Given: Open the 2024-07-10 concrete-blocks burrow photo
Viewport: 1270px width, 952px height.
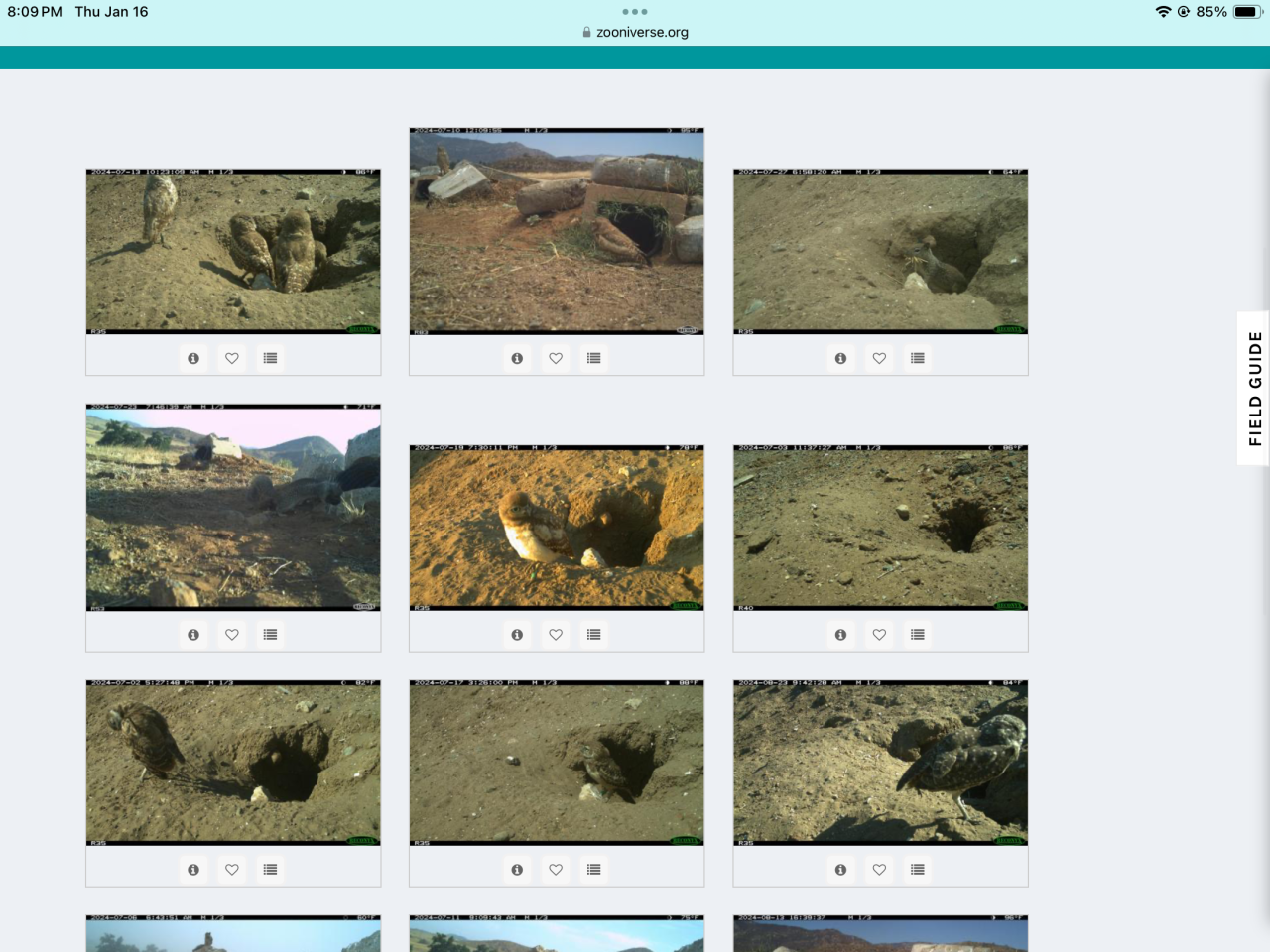Looking at the screenshot, I should pos(557,231).
